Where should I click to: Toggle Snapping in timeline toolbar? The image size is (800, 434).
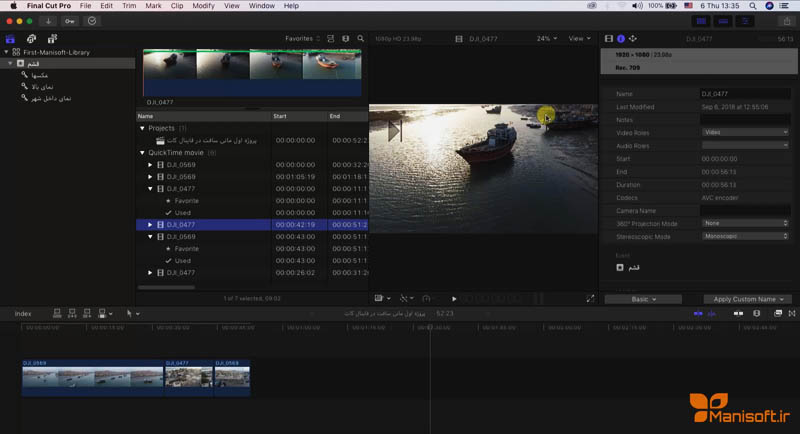[x=738, y=313]
